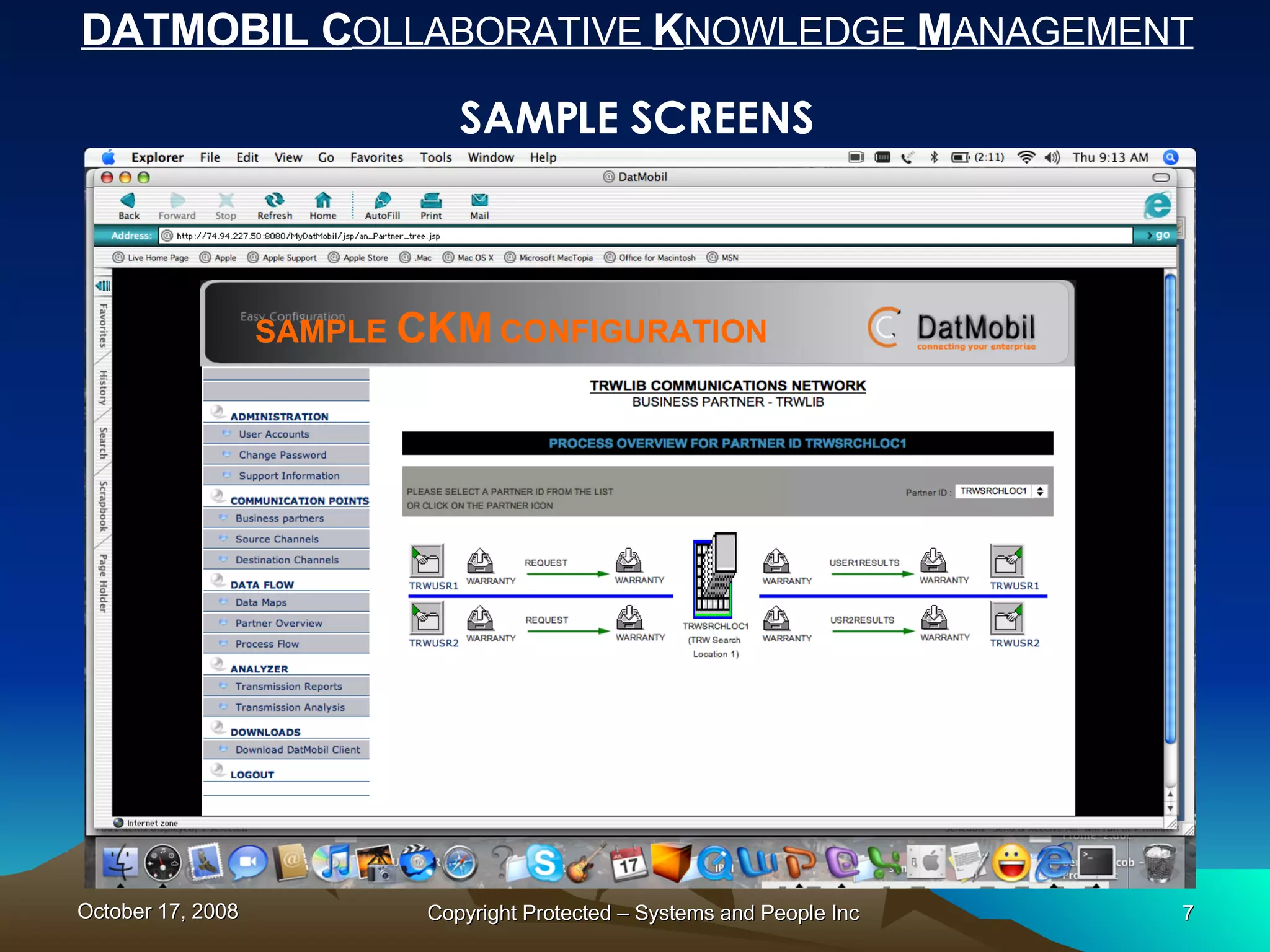Select the TRWSRCHLOC1 server building icon

tap(715, 575)
